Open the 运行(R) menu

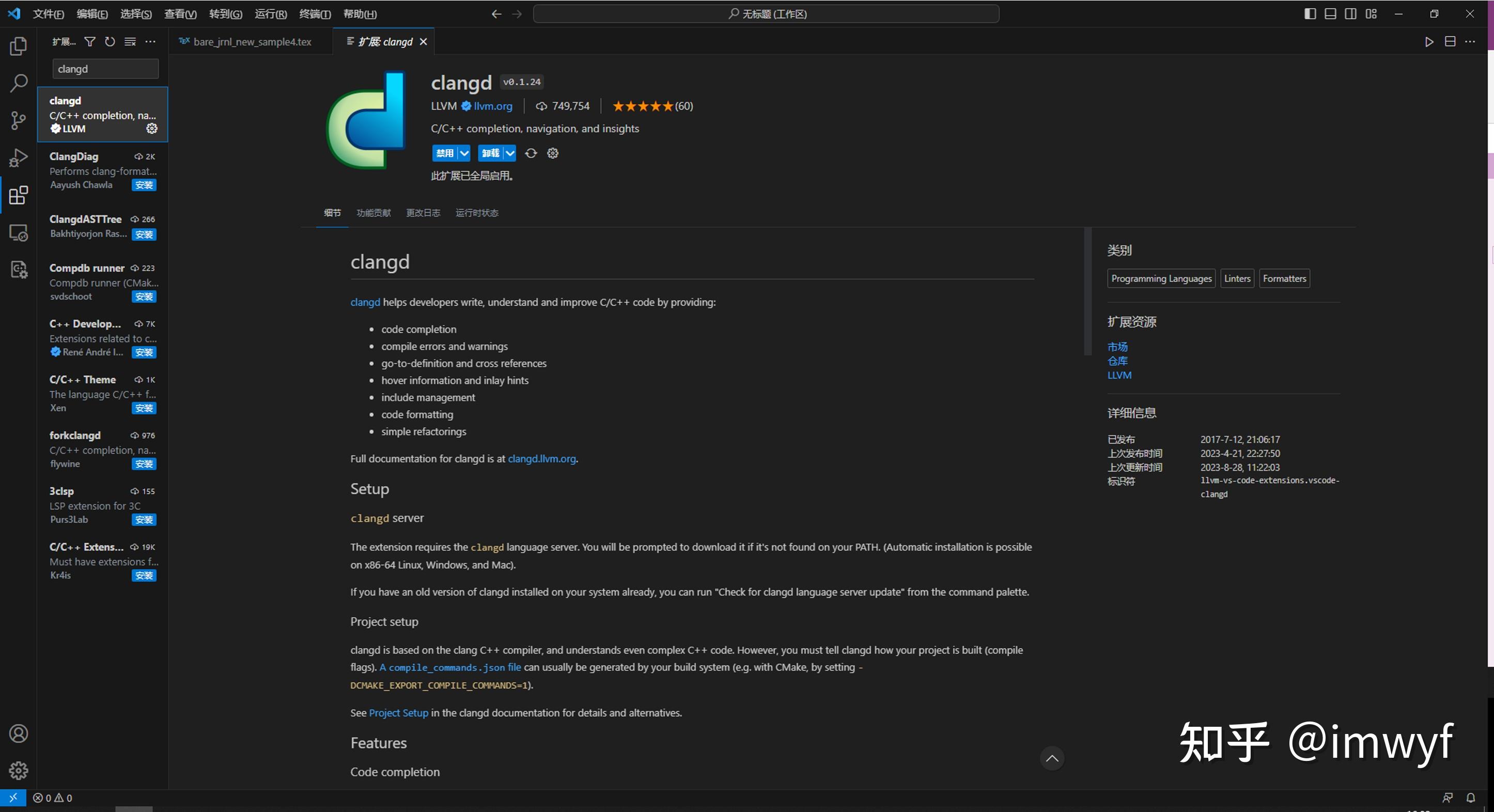click(270, 13)
